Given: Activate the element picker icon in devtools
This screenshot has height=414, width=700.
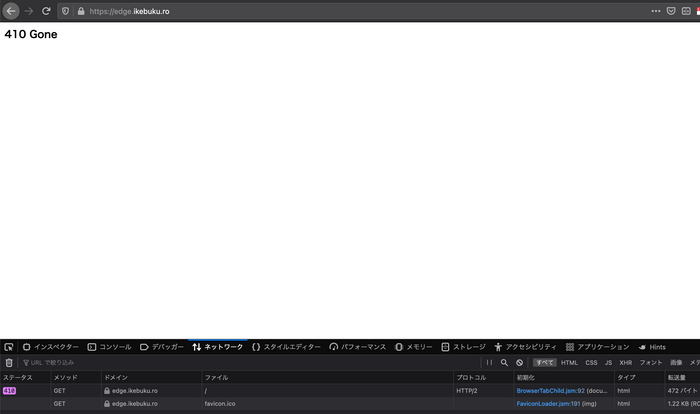Looking at the screenshot, I should [x=8, y=347].
